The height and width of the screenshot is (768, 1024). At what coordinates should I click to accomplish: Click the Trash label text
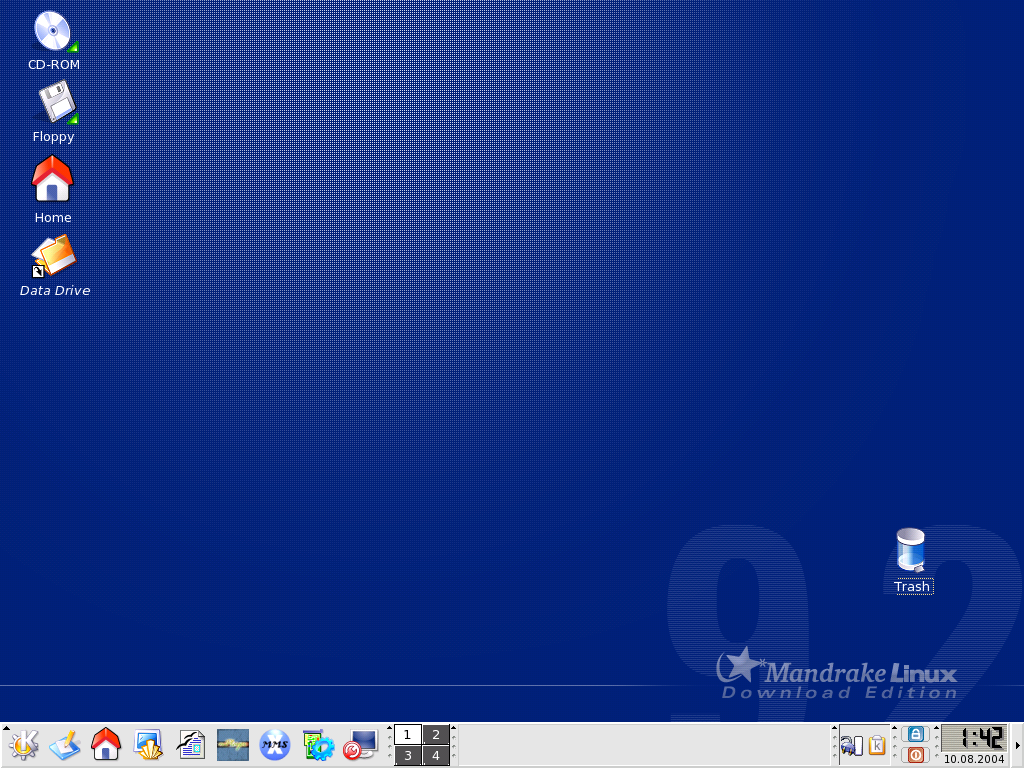click(x=912, y=586)
